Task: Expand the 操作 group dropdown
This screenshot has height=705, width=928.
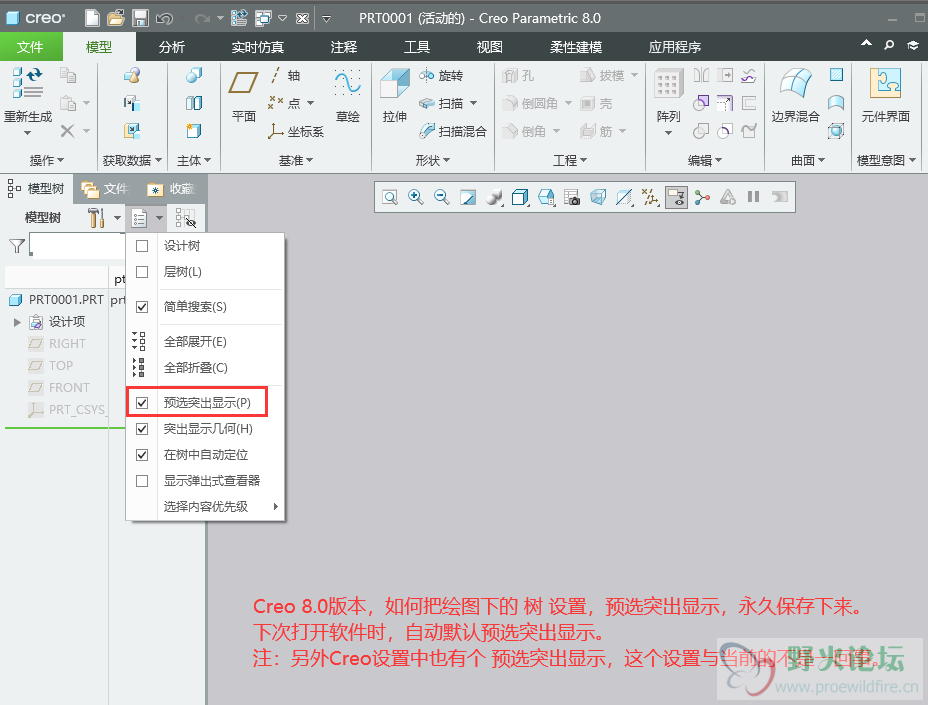Action: (47, 160)
